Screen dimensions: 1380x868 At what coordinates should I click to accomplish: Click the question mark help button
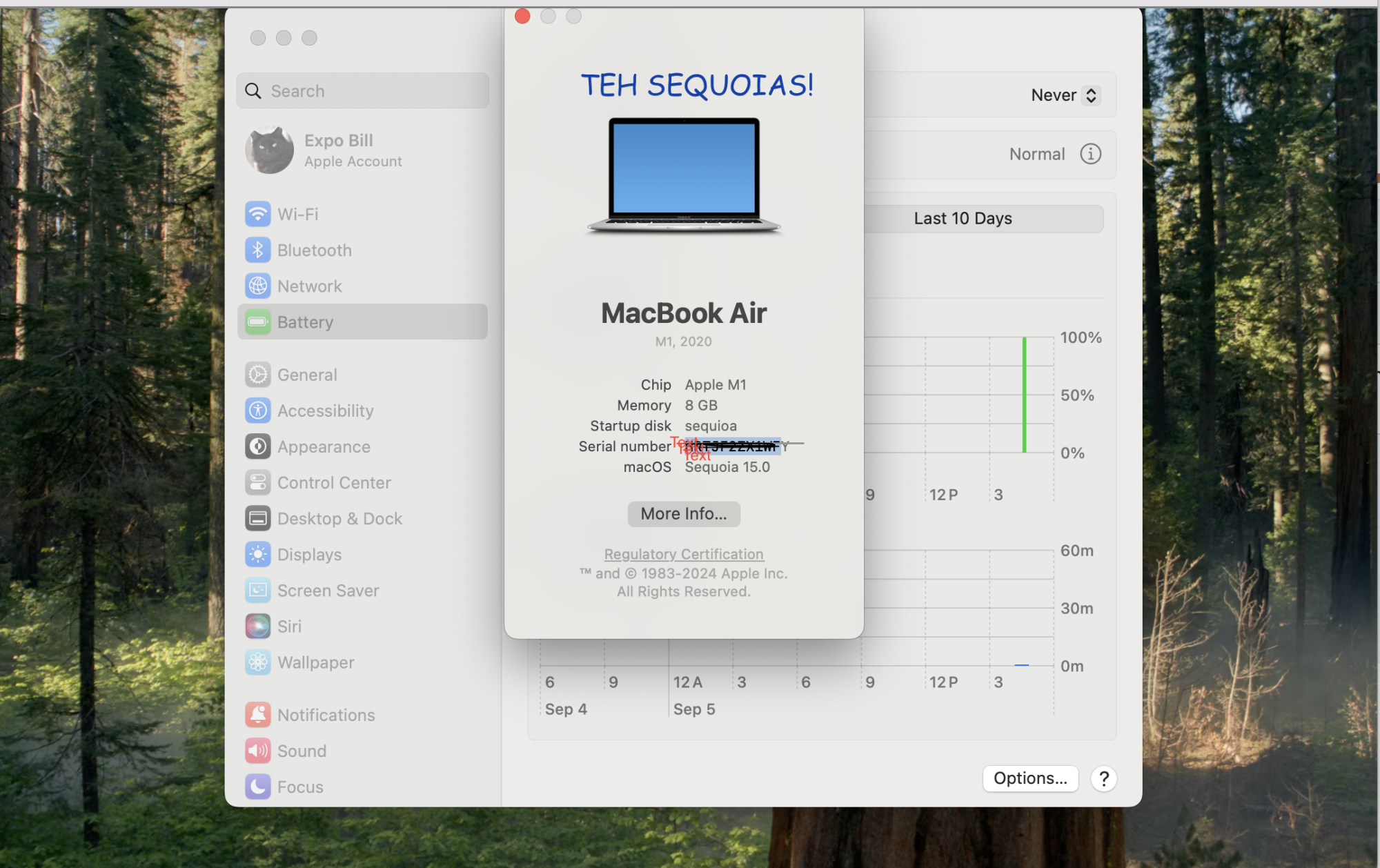click(1103, 778)
